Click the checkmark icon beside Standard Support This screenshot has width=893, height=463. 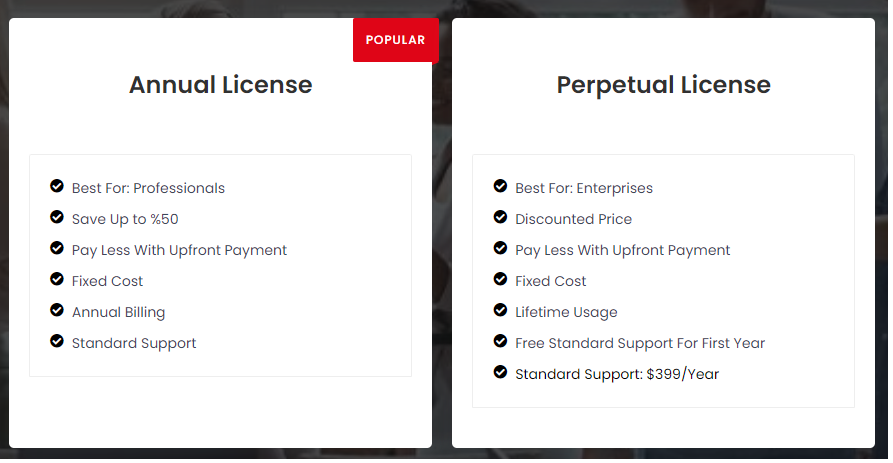(x=57, y=341)
